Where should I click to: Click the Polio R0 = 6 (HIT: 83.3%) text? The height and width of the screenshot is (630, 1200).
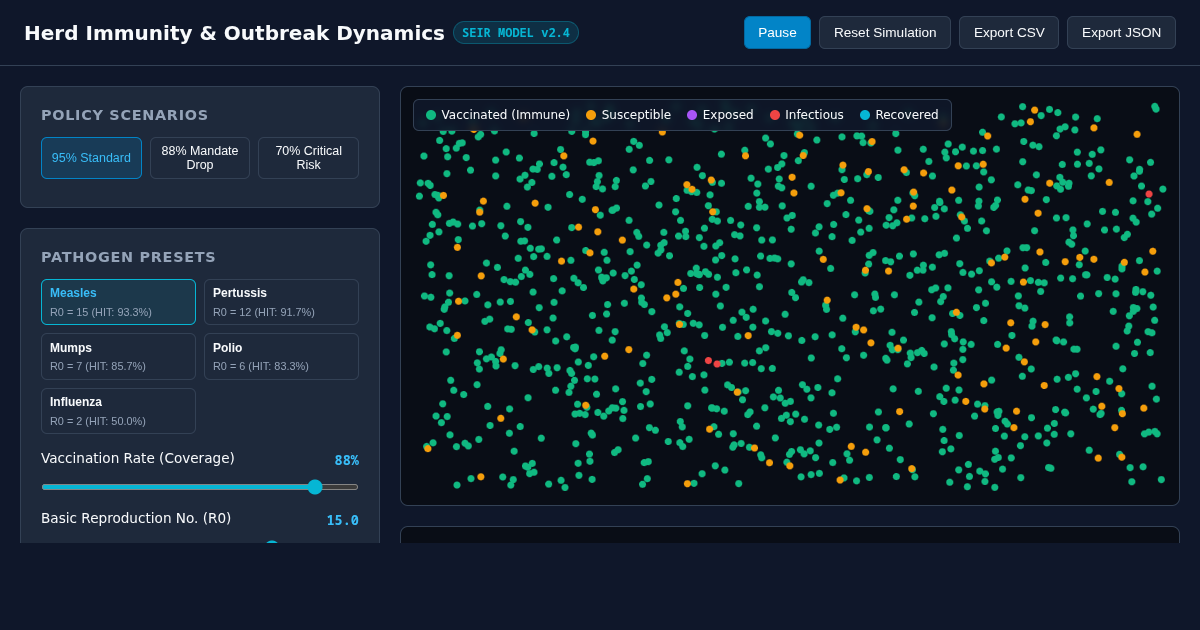261,366
